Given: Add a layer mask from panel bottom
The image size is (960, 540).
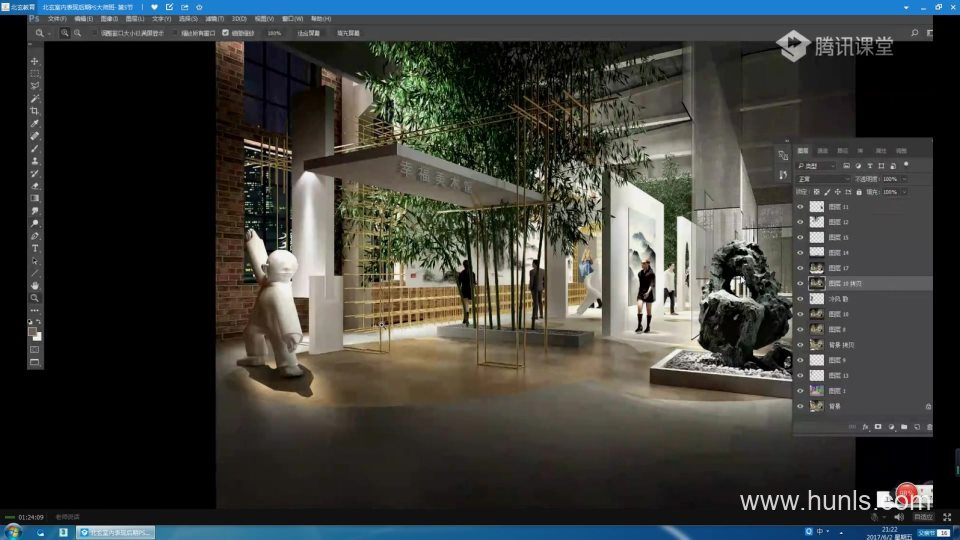Looking at the screenshot, I should 878,427.
